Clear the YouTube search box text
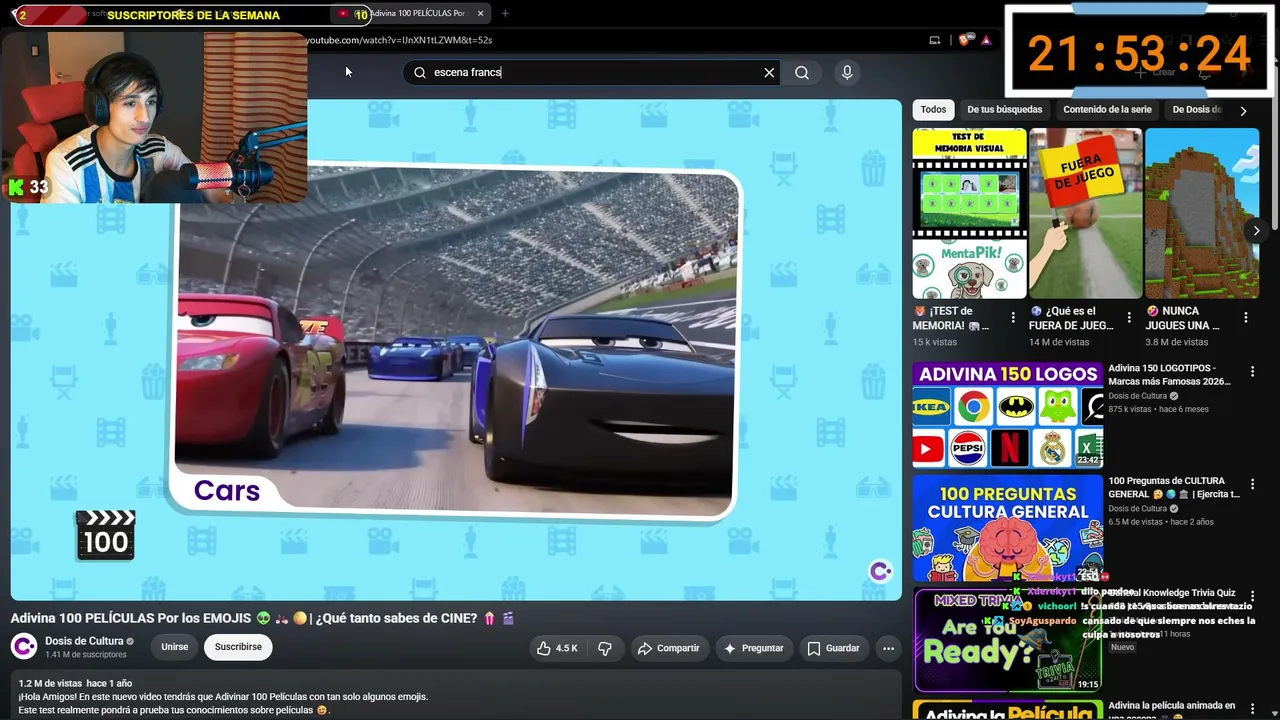This screenshot has width=1280, height=720. click(x=769, y=72)
